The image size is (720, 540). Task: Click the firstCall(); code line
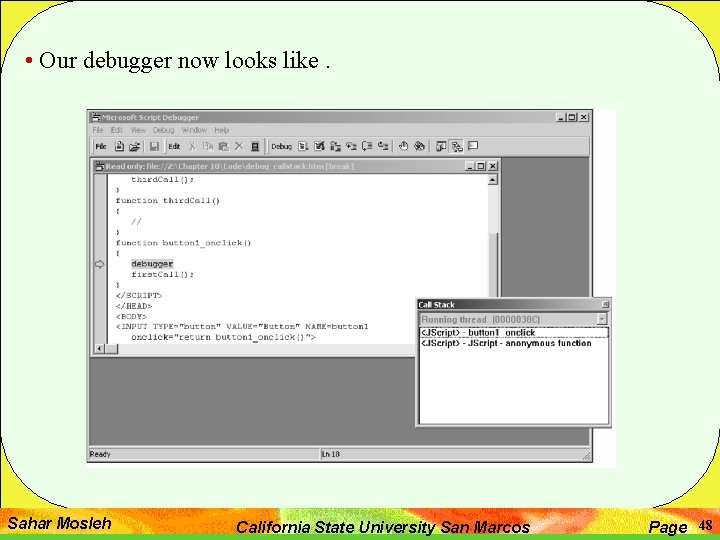[163, 275]
